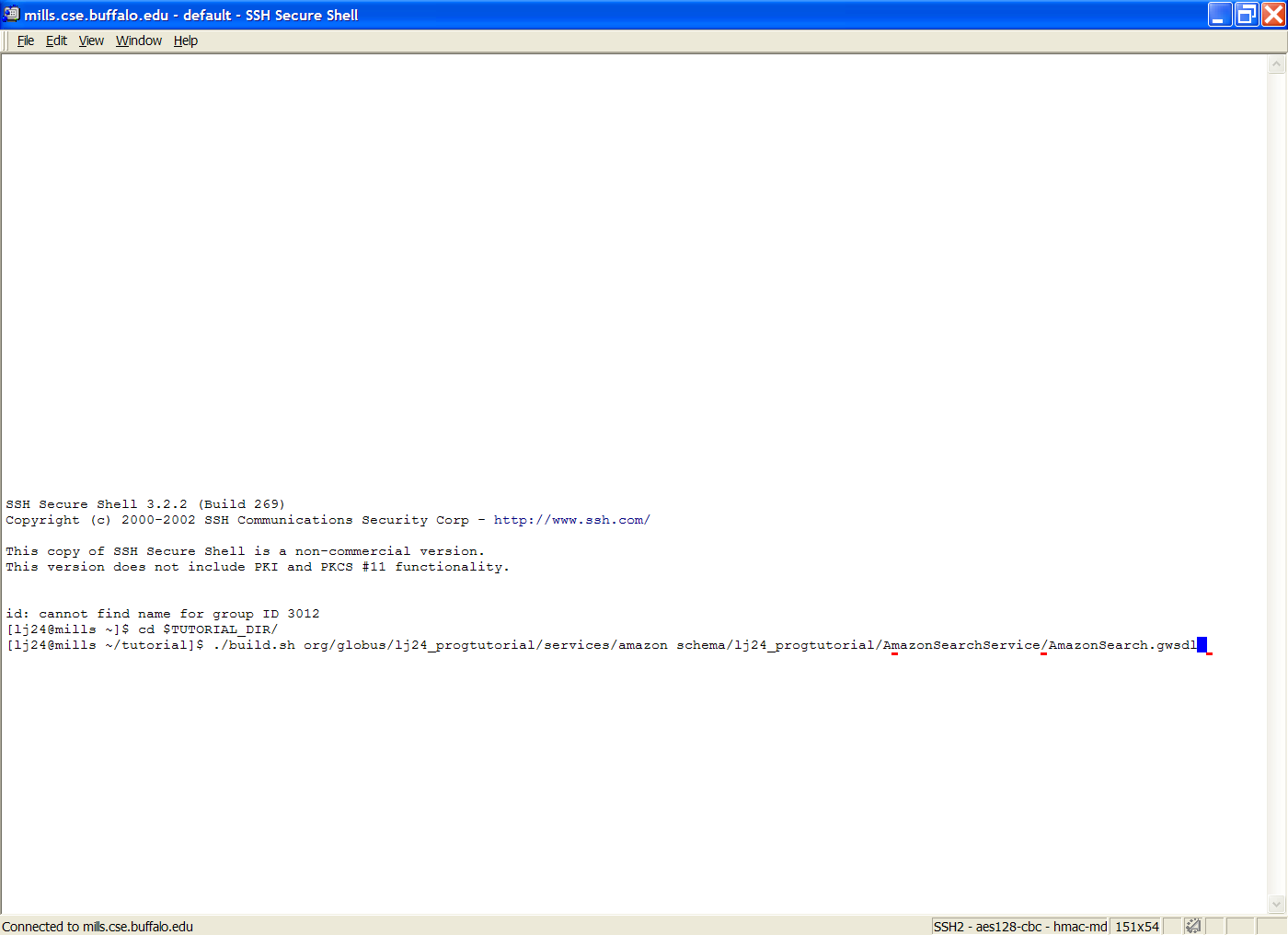Viewport: 1288px width, 935px height.
Task: Click the 'Connected to mills.cse.buffalo.edu' status text
Action: click(98, 926)
